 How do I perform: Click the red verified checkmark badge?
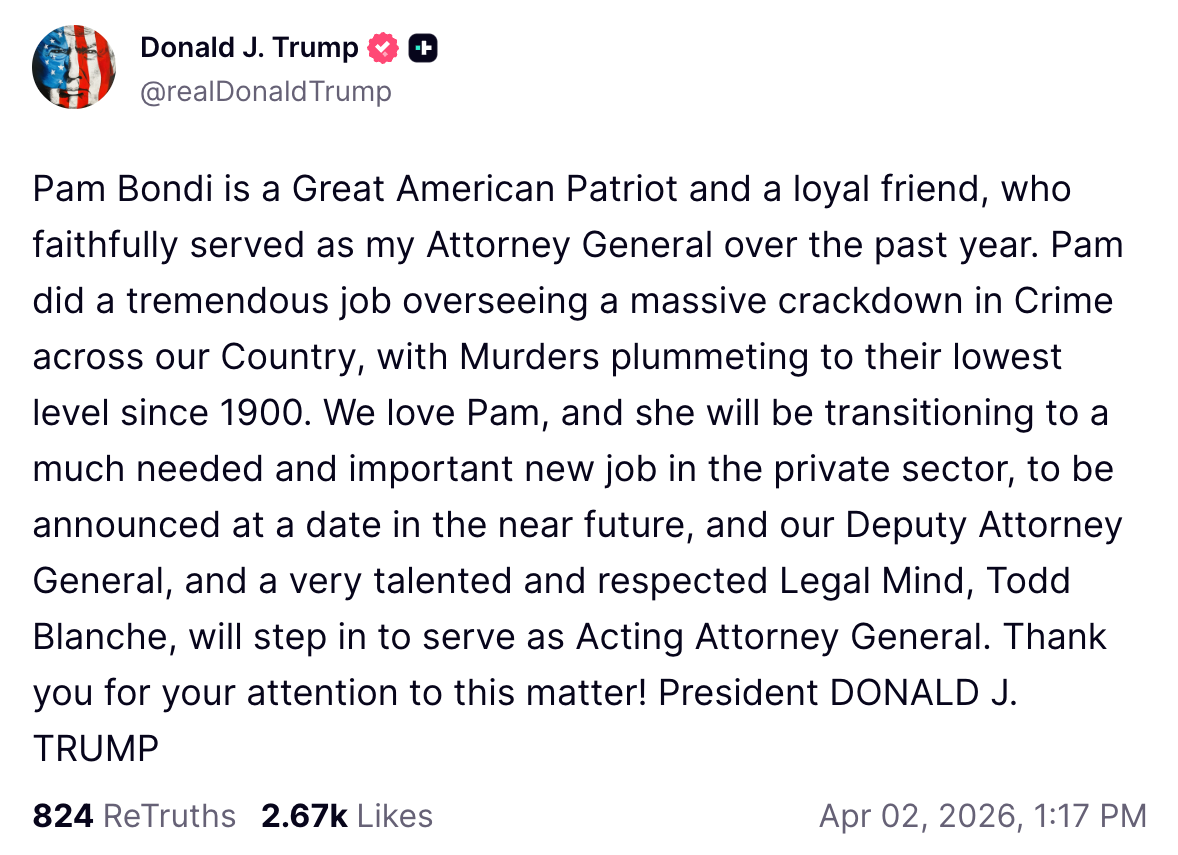pyautogui.click(x=383, y=47)
